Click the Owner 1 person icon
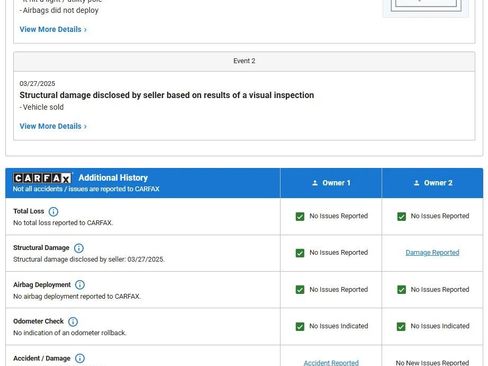Image resolution: width=488 pixels, height=366 pixels. (315, 183)
